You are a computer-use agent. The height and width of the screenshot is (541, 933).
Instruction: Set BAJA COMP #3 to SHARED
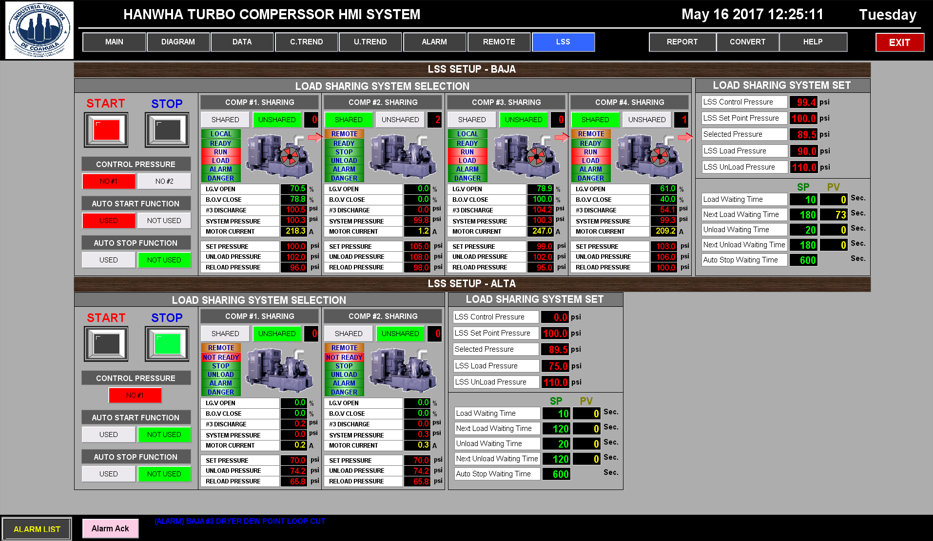[472, 120]
